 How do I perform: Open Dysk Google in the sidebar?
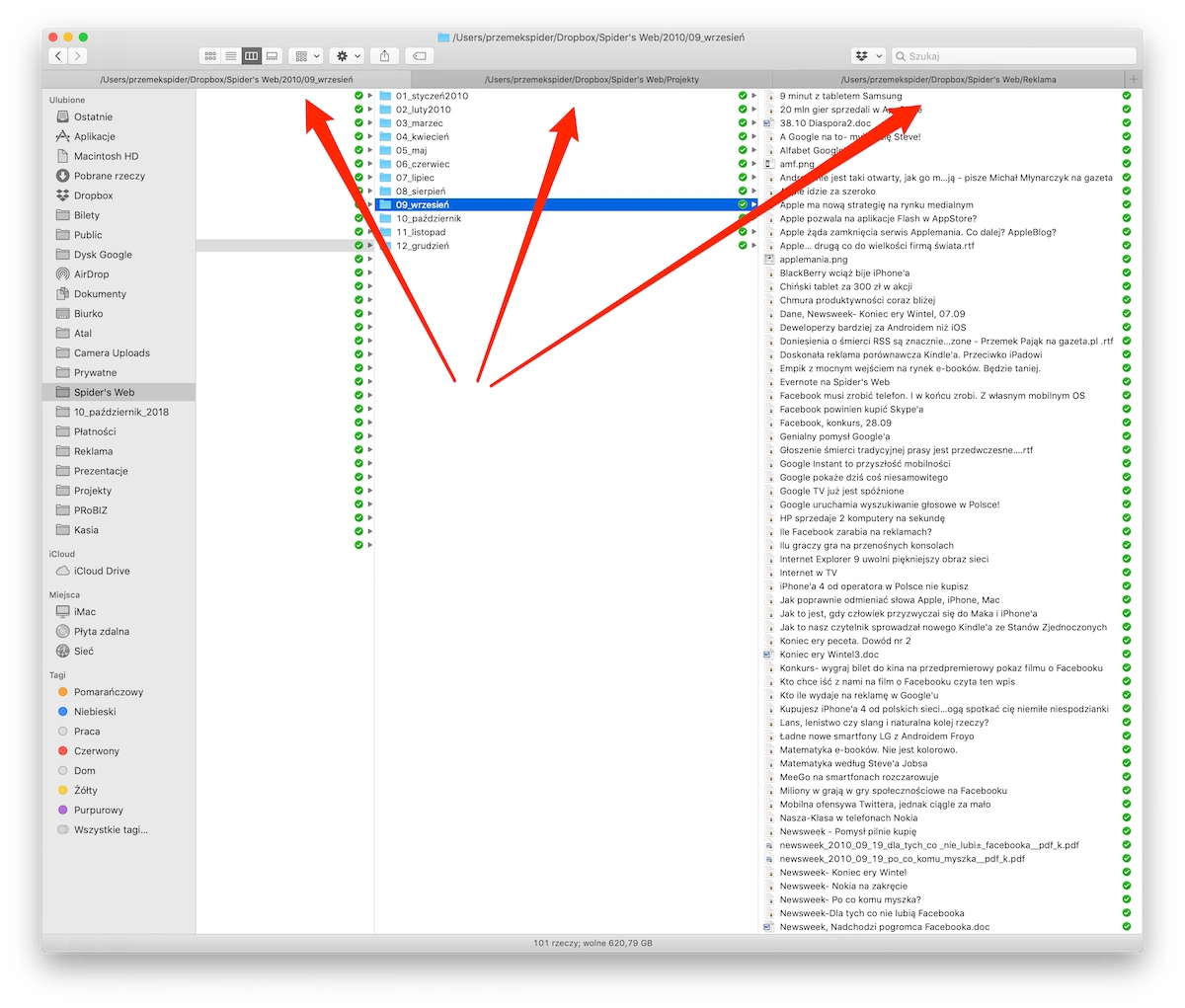(x=103, y=255)
